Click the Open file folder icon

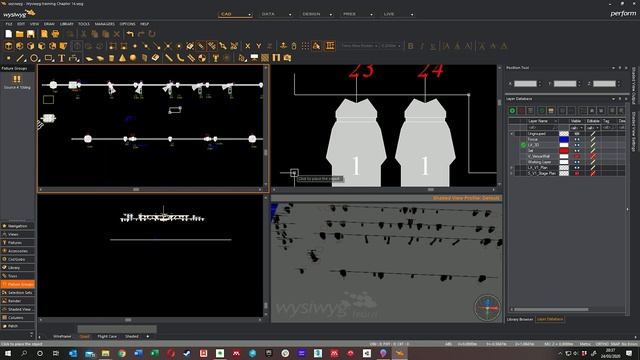(x=20, y=34)
